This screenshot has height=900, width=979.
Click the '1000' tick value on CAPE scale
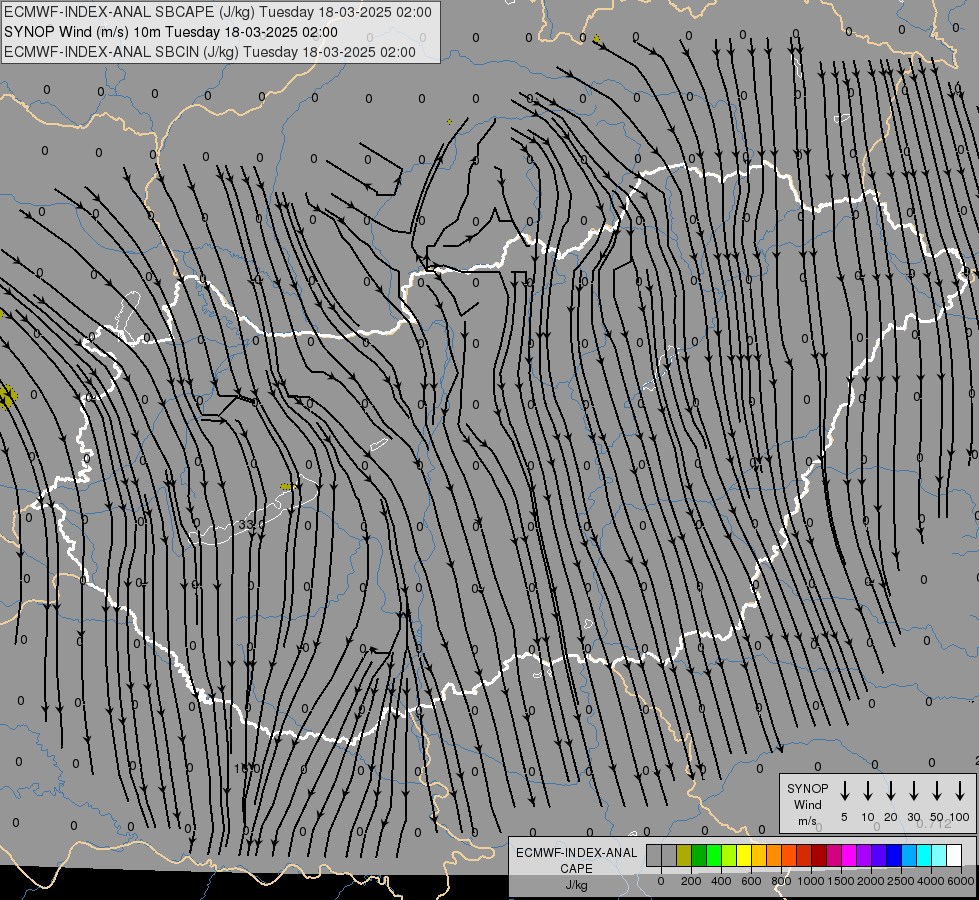pyautogui.click(x=811, y=881)
